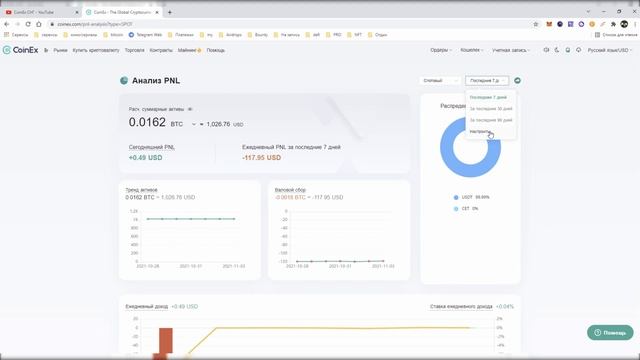The height and width of the screenshot is (360, 640).
Task: Open the Торговля menu item
Action: (x=135, y=50)
